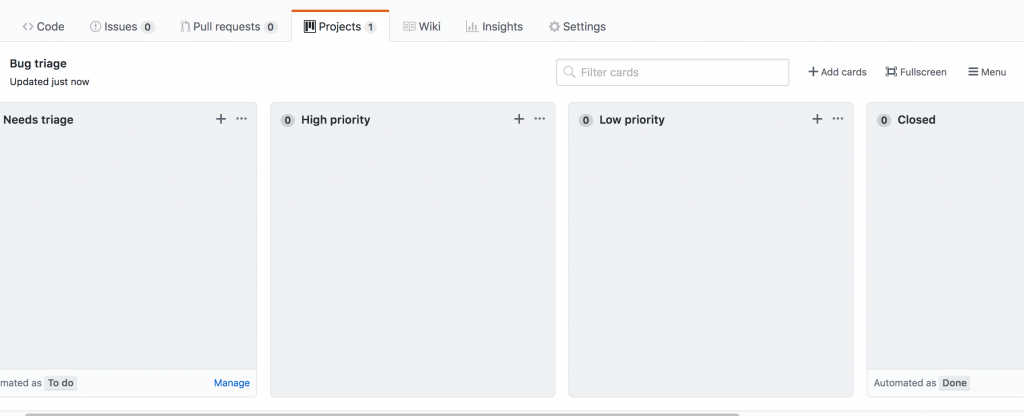Open the project Menu
This screenshot has width=1024, height=416.
click(986, 72)
